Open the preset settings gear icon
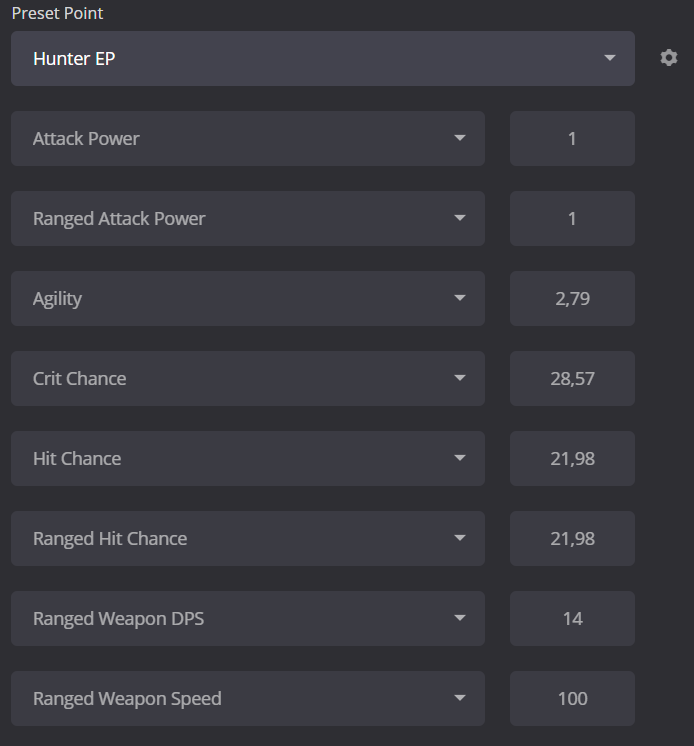This screenshot has height=746, width=694. pos(669,58)
